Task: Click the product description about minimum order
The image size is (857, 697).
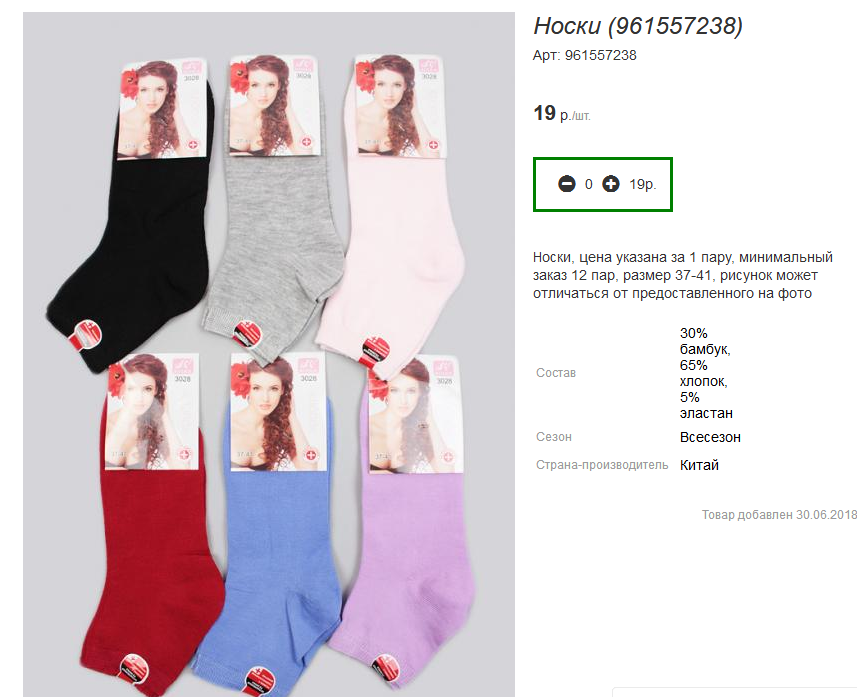Action: point(683,275)
